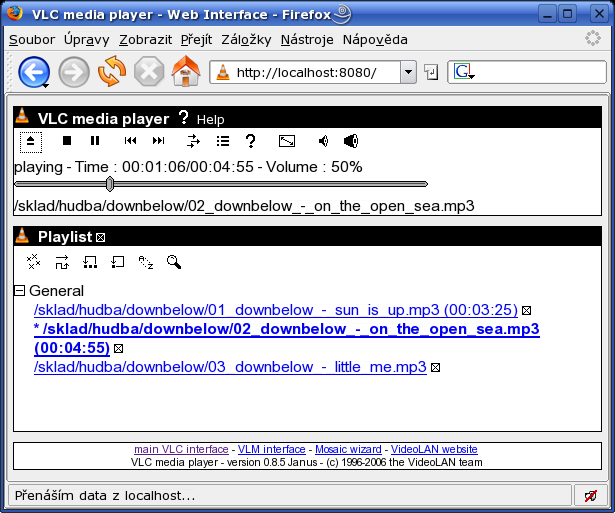The image size is (615, 513).
Task: Open Help in the VLC header
Action: (210, 120)
